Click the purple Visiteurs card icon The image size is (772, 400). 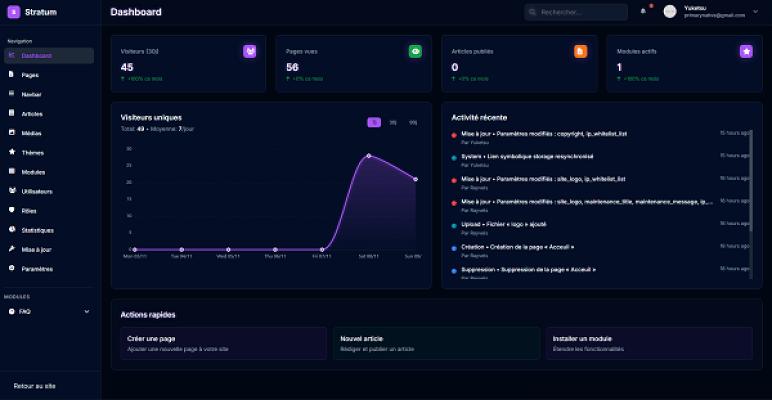pyautogui.click(x=250, y=51)
